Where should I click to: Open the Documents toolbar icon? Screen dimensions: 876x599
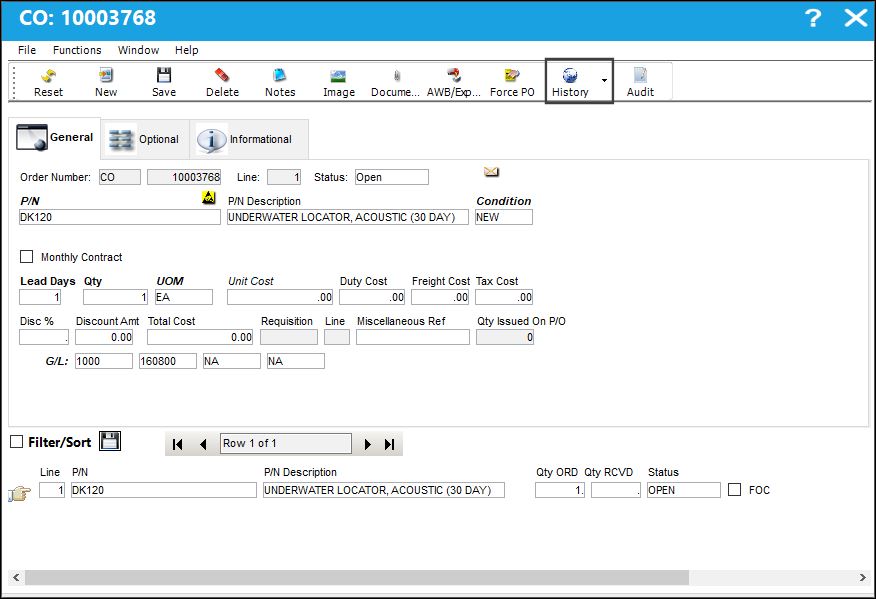point(396,82)
